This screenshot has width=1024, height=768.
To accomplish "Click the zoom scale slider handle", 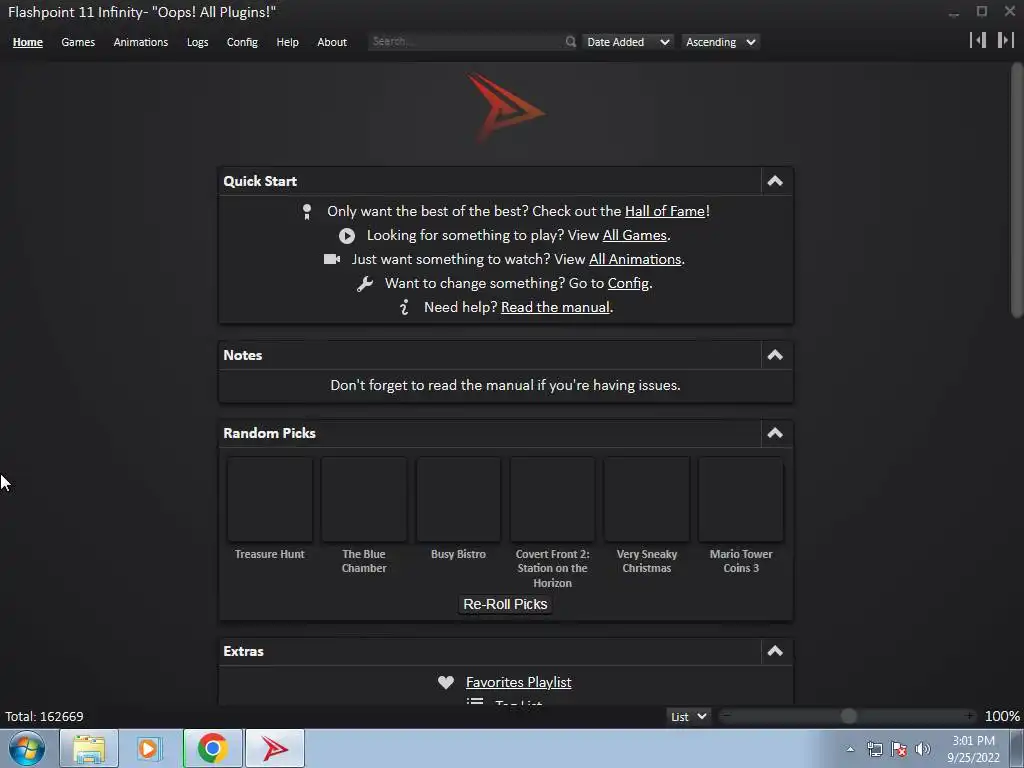I will click(848, 716).
